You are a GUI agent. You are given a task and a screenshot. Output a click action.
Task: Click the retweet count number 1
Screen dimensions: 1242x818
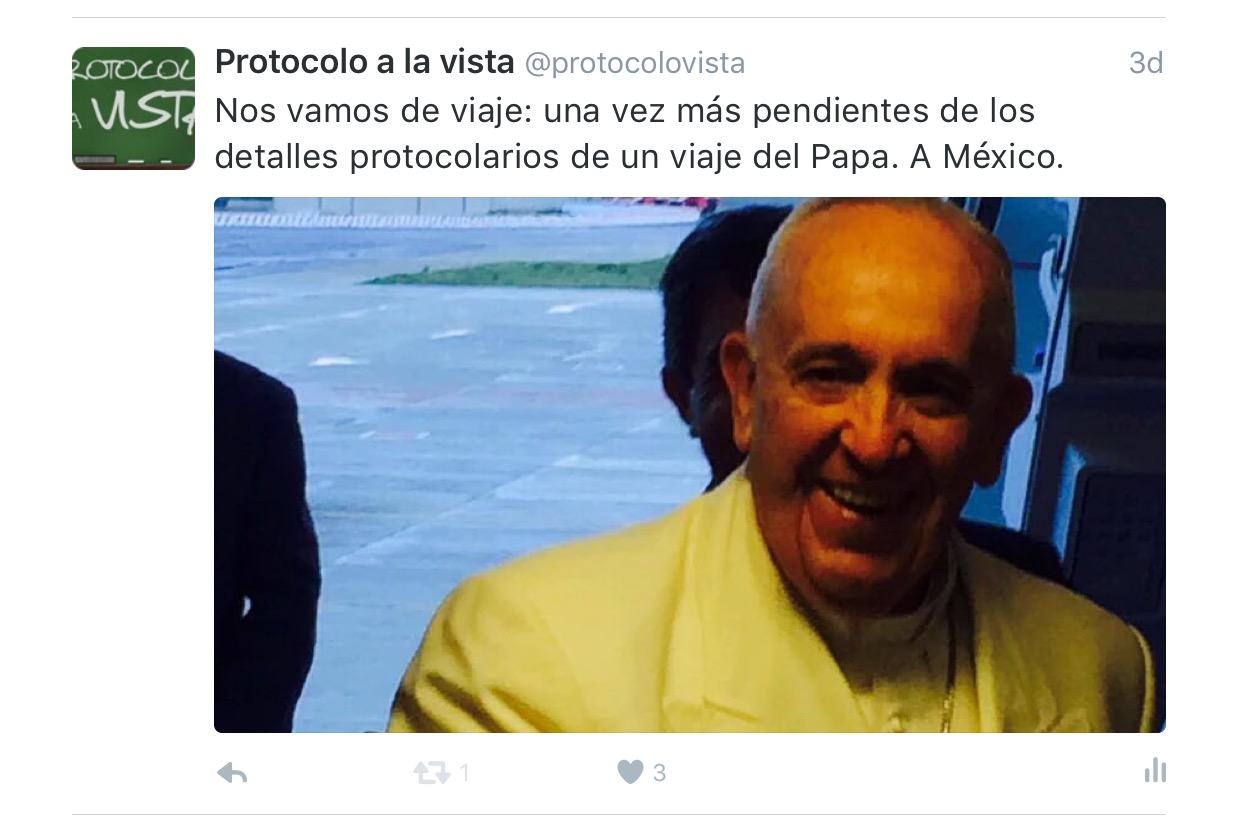pyautogui.click(x=465, y=773)
